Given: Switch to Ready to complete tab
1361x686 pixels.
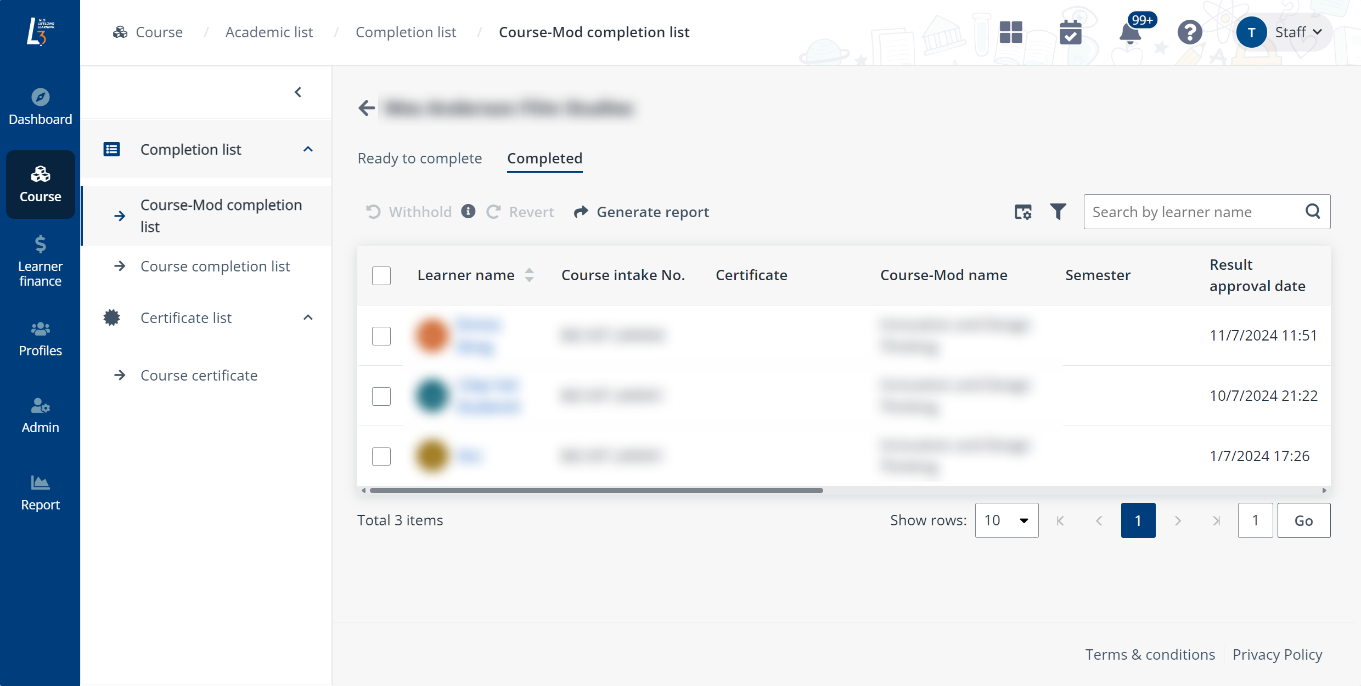Looking at the screenshot, I should tap(419, 158).
